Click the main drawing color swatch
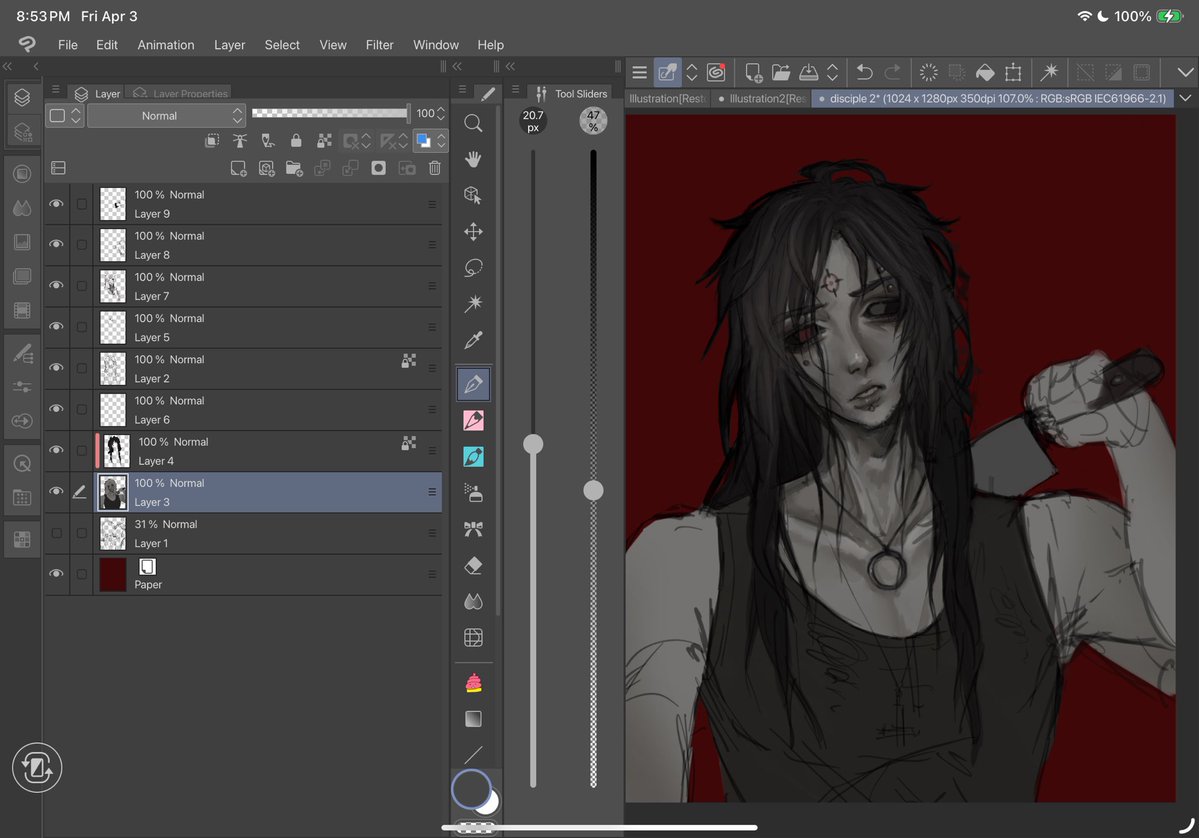Viewport: 1199px width, 838px height. pyautogui.click(x=471, y=788)
